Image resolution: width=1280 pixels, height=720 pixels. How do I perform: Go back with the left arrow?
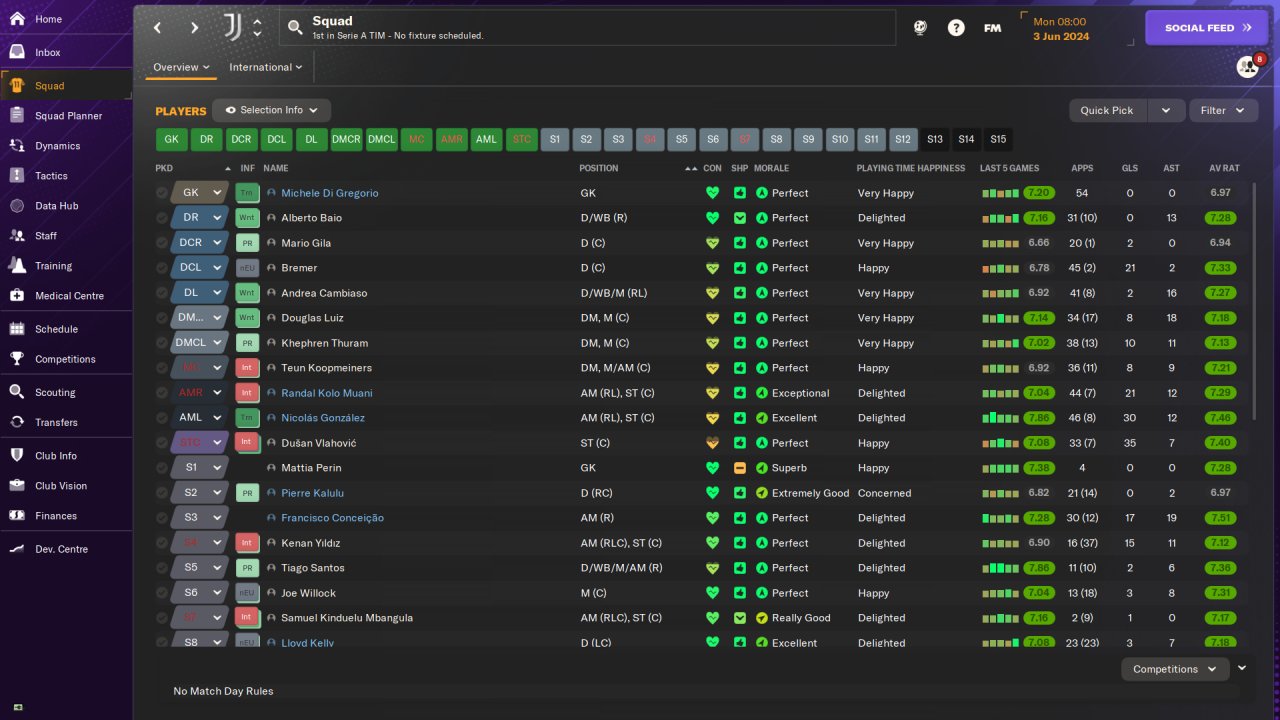[x=157, y=28]
